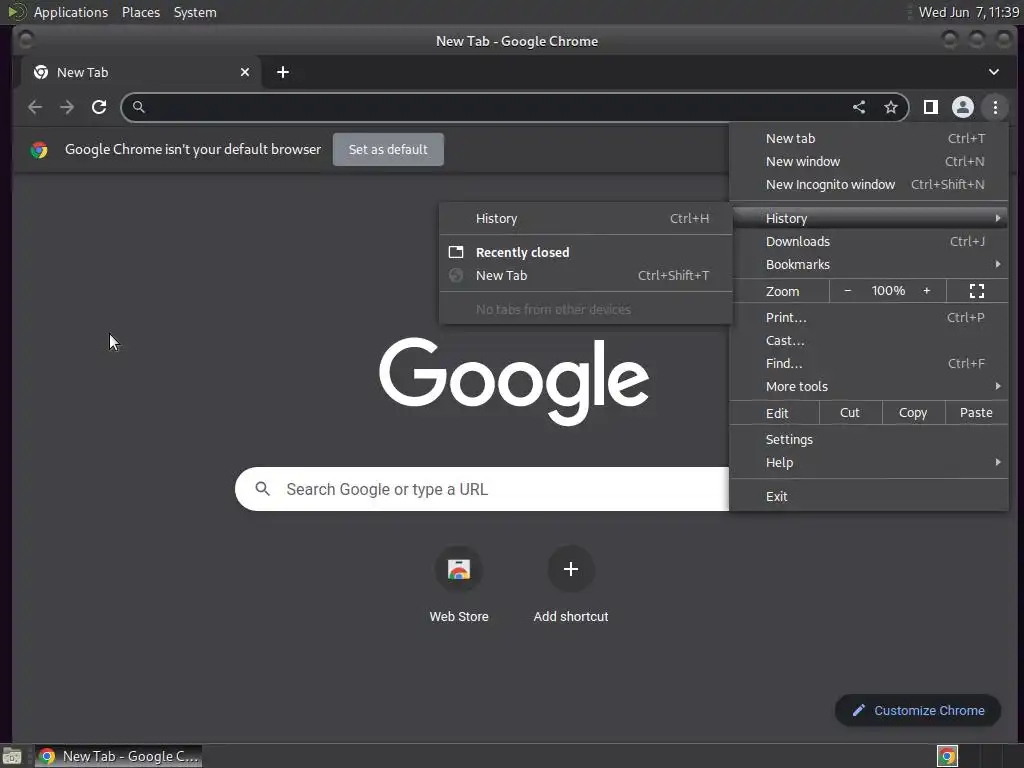Image resolution: width=1024 pixels, height=768 pixels.
Task: Click the browser back arrow
Action: pos(35,107)
